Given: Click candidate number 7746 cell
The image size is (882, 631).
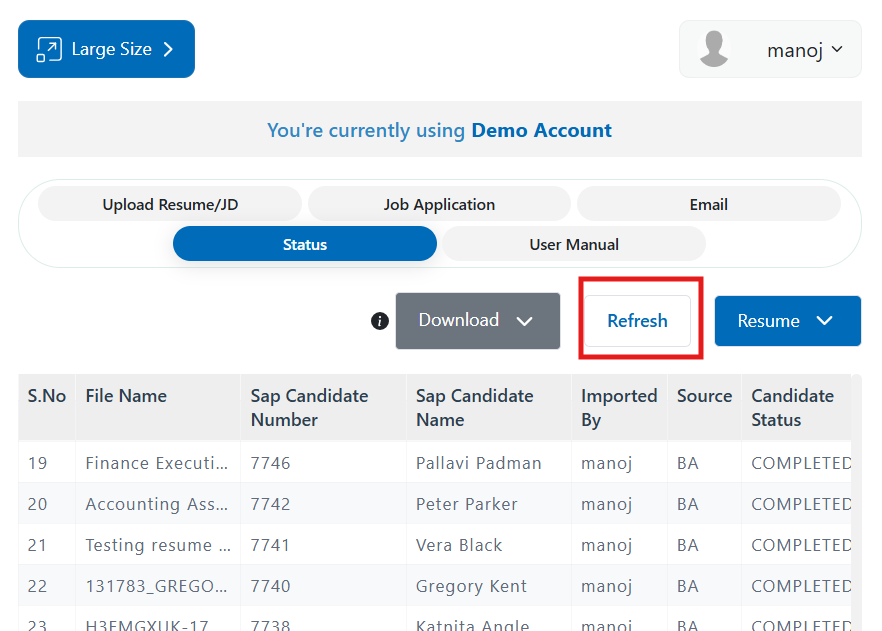Looking at the screenshot, I should [271, 463].
